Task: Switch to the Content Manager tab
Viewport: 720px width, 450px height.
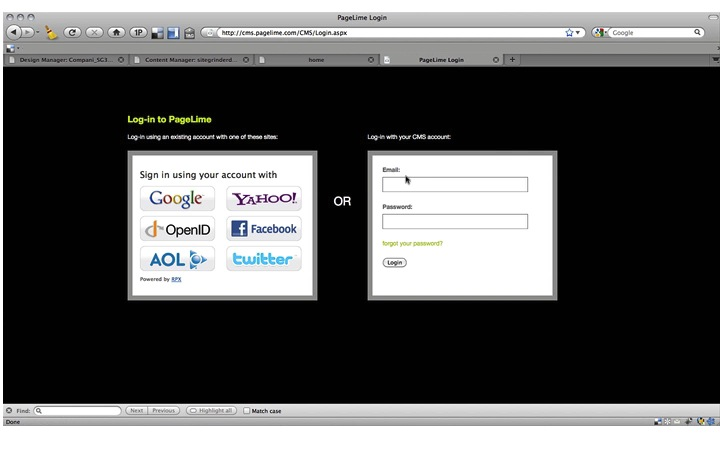Action: pyautogui.click(x=191, y=60)
